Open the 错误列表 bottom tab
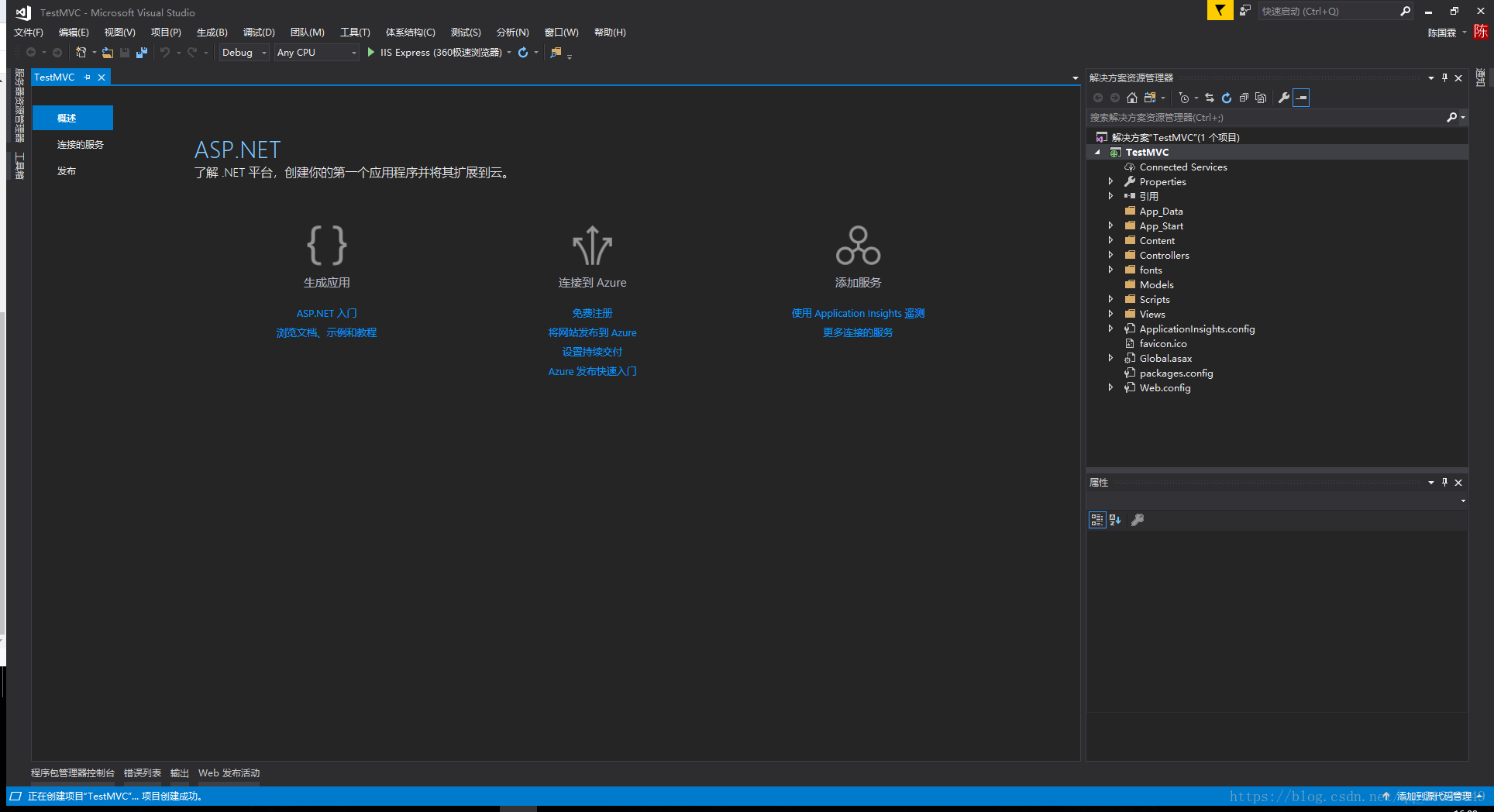Screen dimensions: 1494x812 pyautogui.click(x=143, y=773)
